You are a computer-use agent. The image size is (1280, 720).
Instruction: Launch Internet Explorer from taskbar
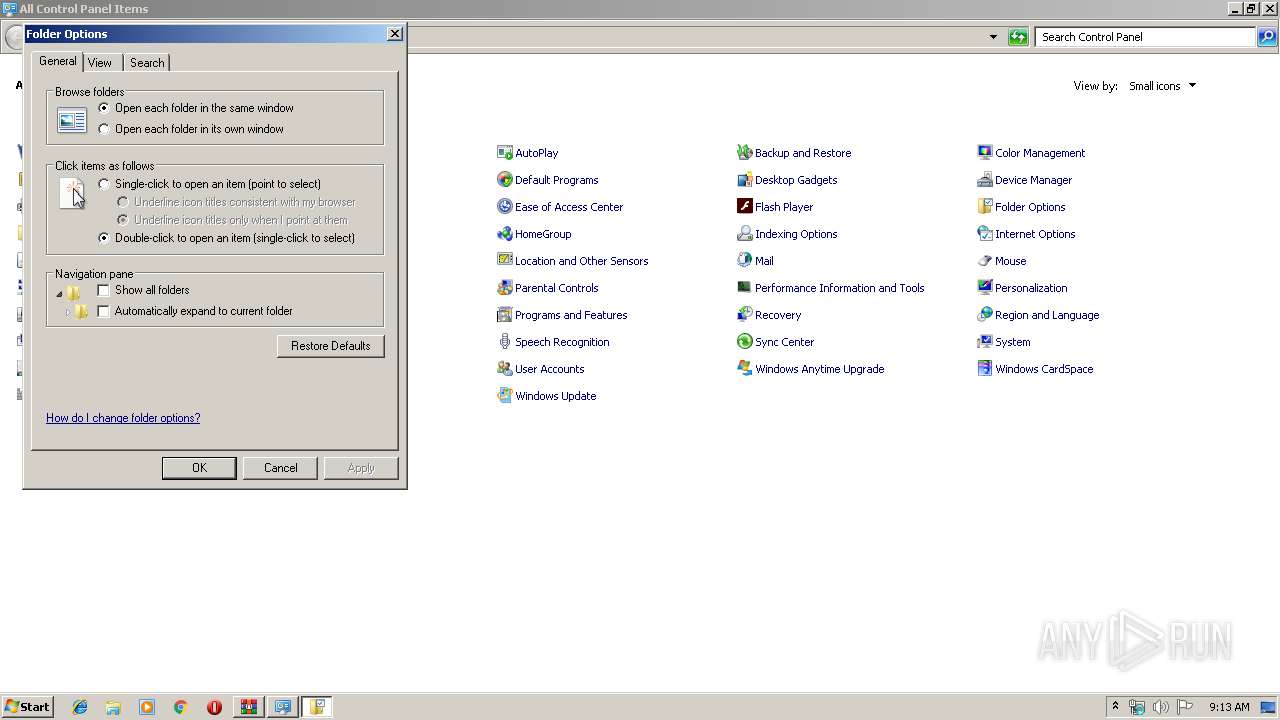pyautogui.click(x=80, y=707)
